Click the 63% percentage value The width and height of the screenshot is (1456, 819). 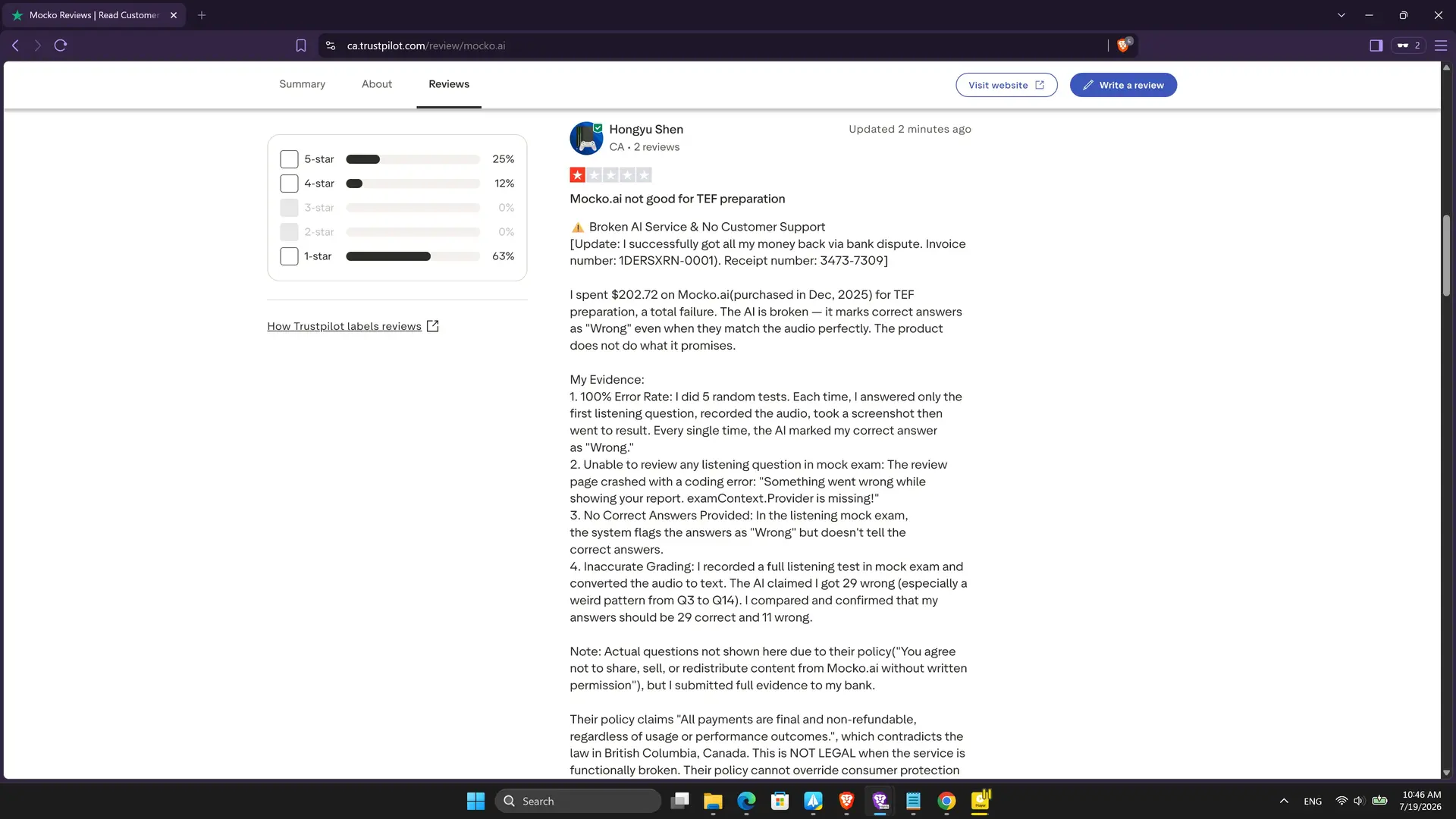click(x=503, y=256)
